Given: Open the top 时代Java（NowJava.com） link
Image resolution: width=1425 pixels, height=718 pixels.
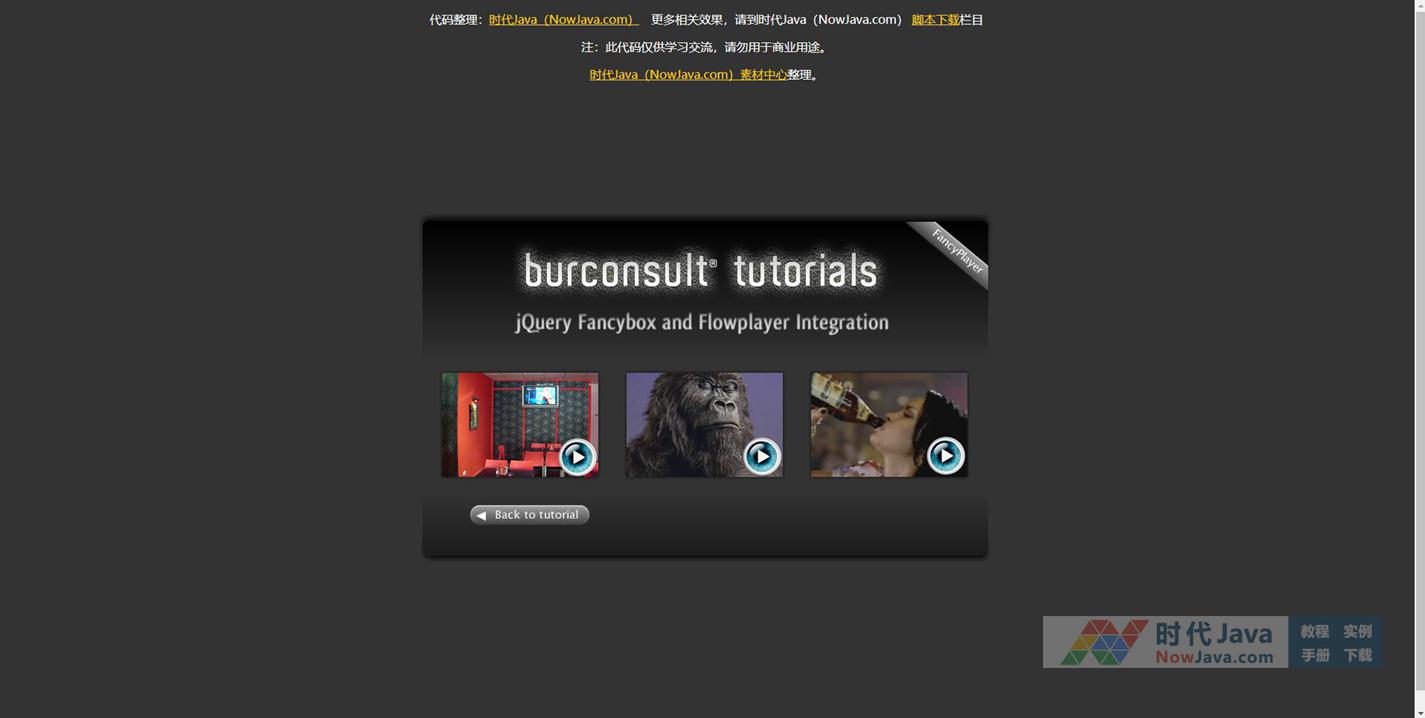Looking at the screenshot, I should click(x=563, y=20).
